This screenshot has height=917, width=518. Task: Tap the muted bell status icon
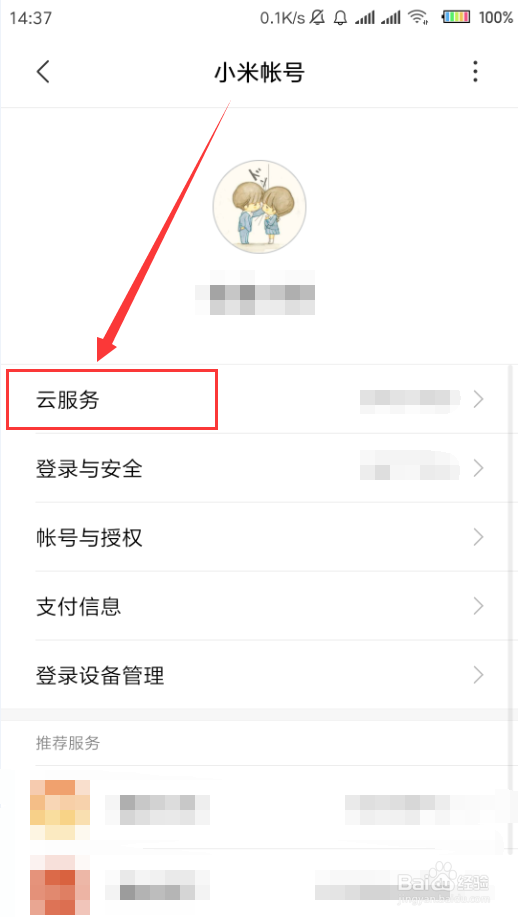pos(318,18)
